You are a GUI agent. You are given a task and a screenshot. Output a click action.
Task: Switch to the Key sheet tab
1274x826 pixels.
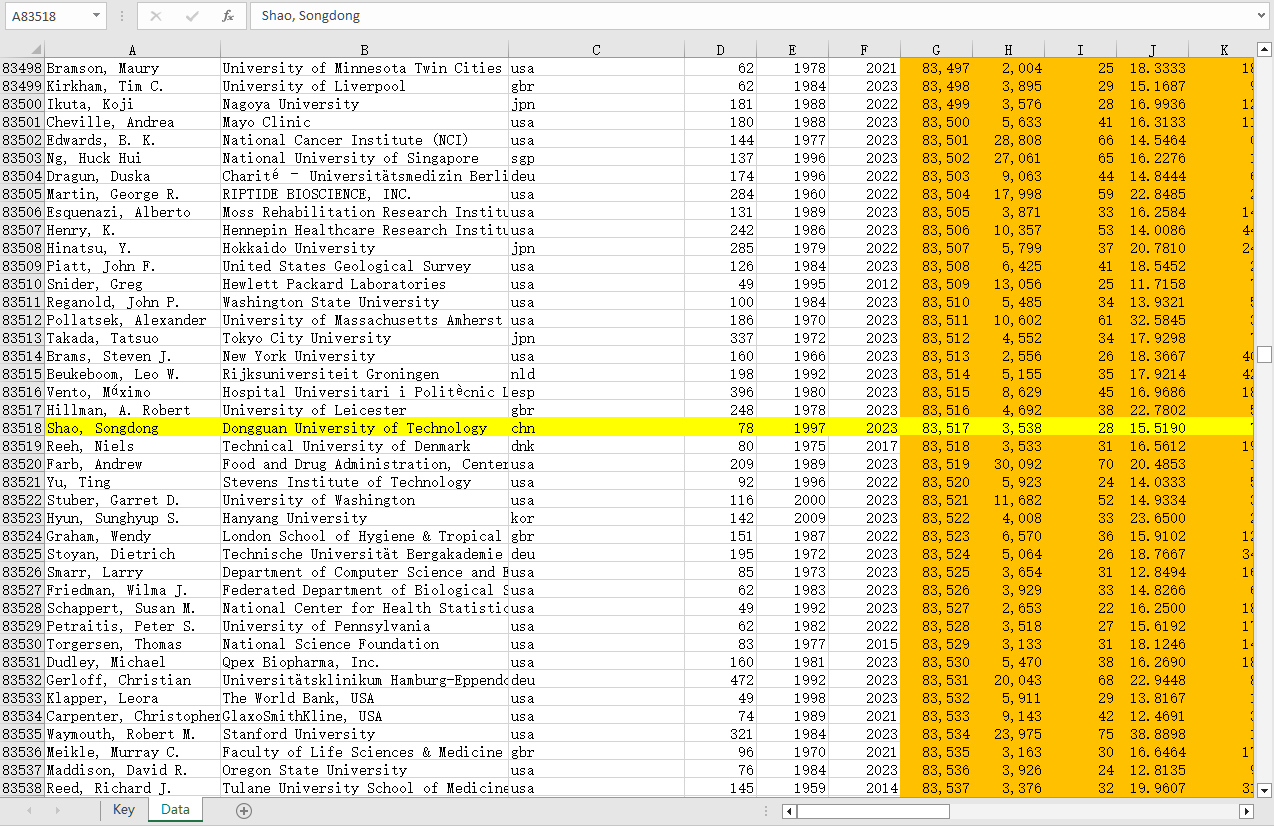click(x=123, y=810)
